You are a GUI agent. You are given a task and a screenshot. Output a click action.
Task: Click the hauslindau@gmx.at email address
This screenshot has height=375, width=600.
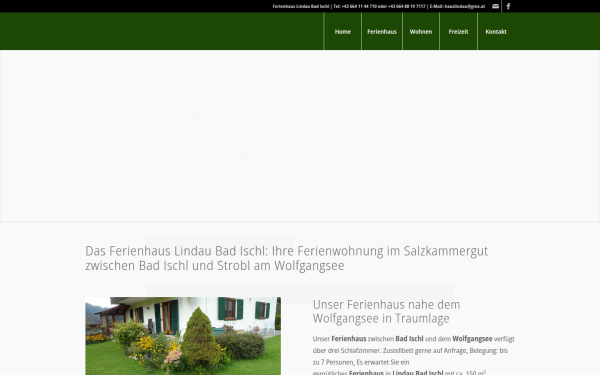pyautogui.click(x=465, y=7)
